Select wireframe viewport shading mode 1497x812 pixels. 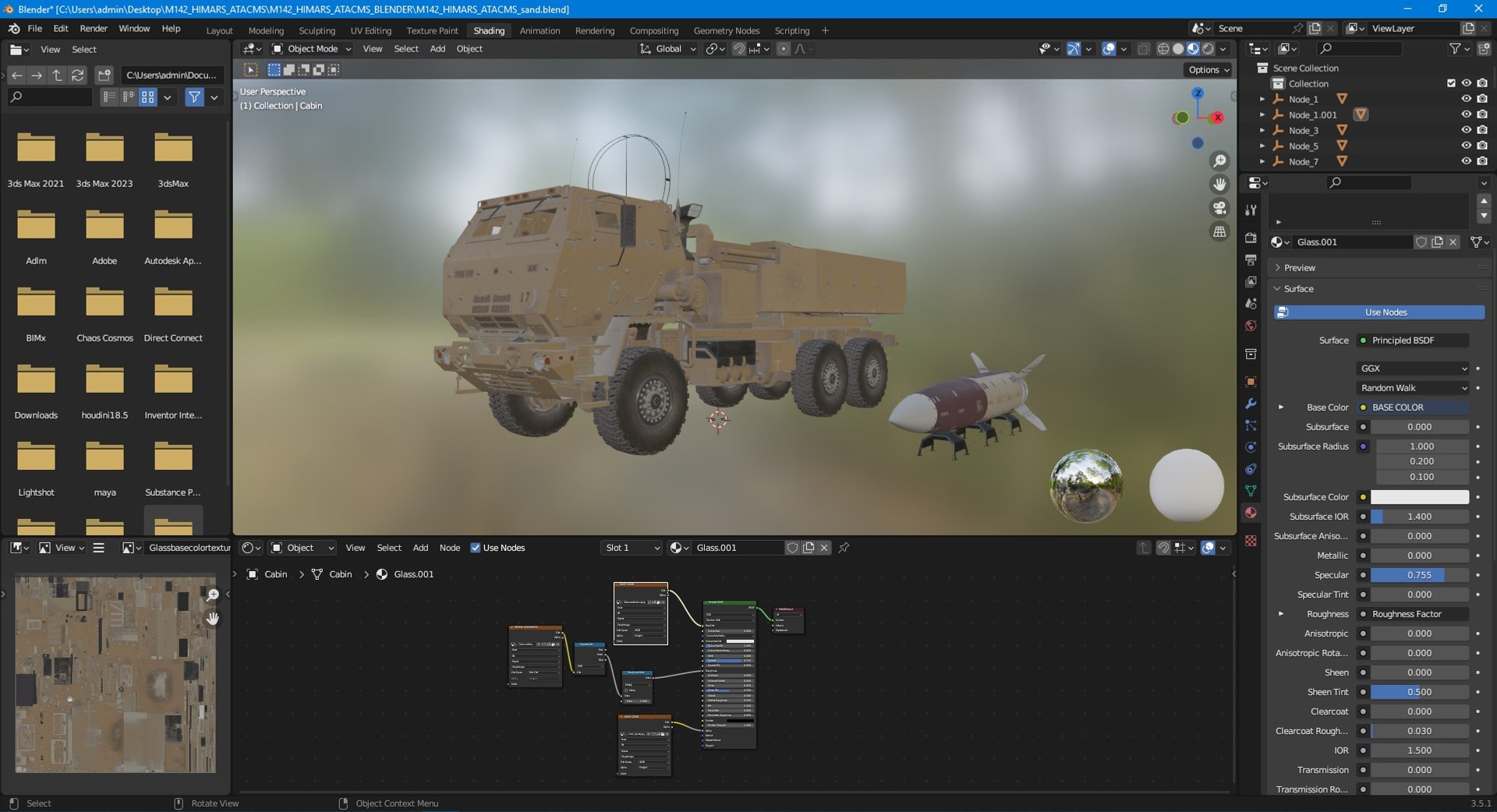coord(1163,48)
